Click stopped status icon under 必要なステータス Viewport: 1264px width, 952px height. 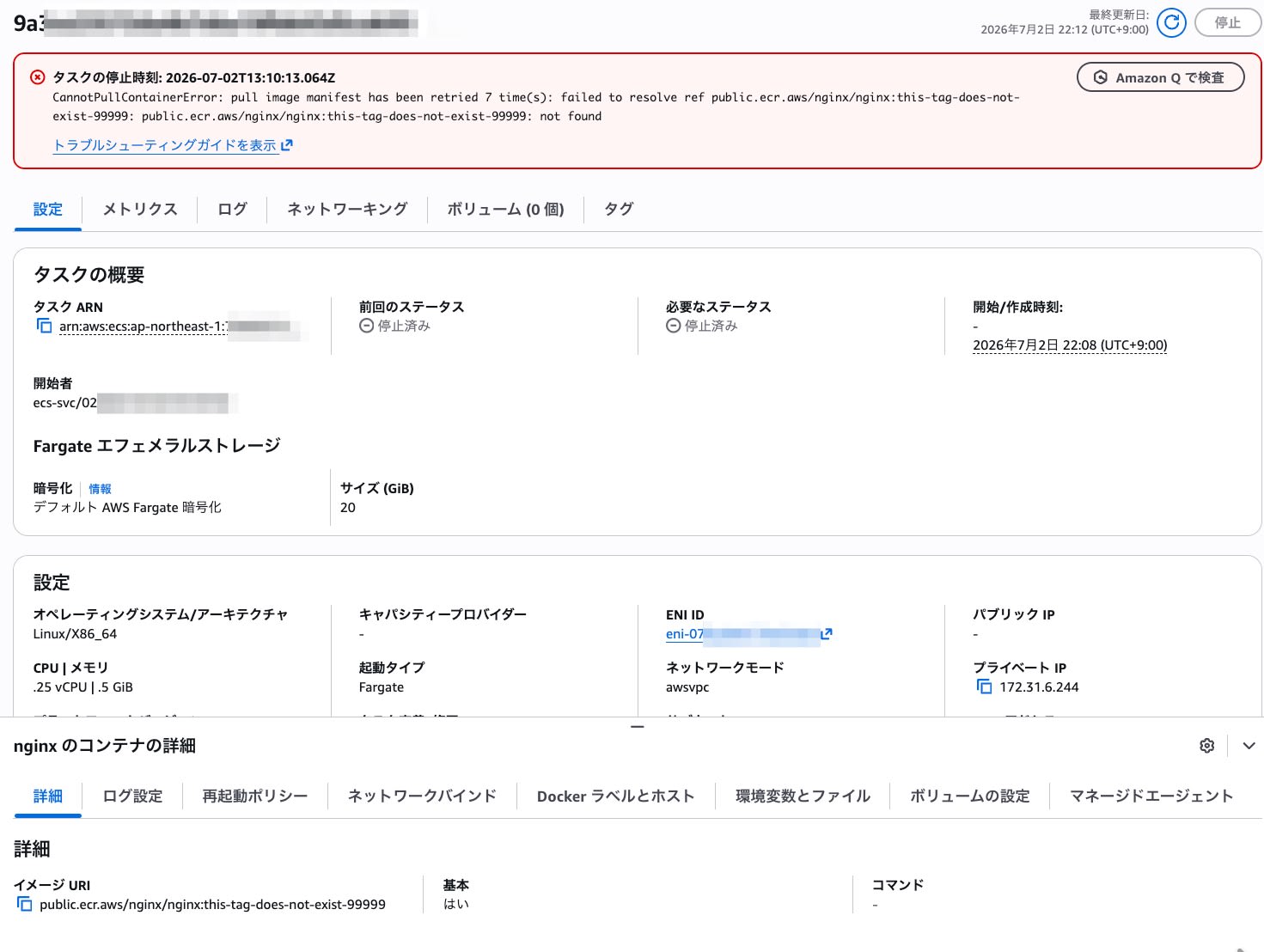click(x=673, y=326)
